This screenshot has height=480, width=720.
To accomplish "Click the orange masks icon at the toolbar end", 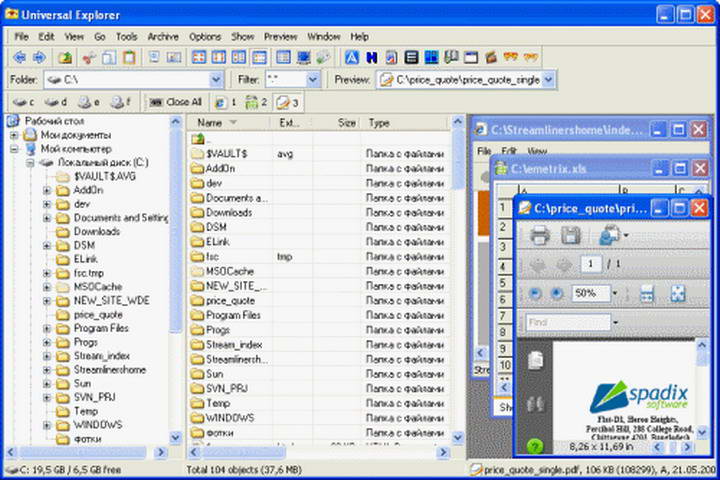I will [531, 57].
